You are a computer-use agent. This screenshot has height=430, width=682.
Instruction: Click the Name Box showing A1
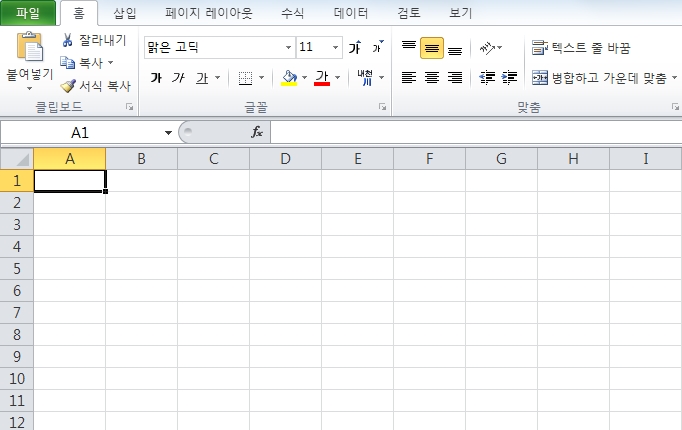point(80,133)
